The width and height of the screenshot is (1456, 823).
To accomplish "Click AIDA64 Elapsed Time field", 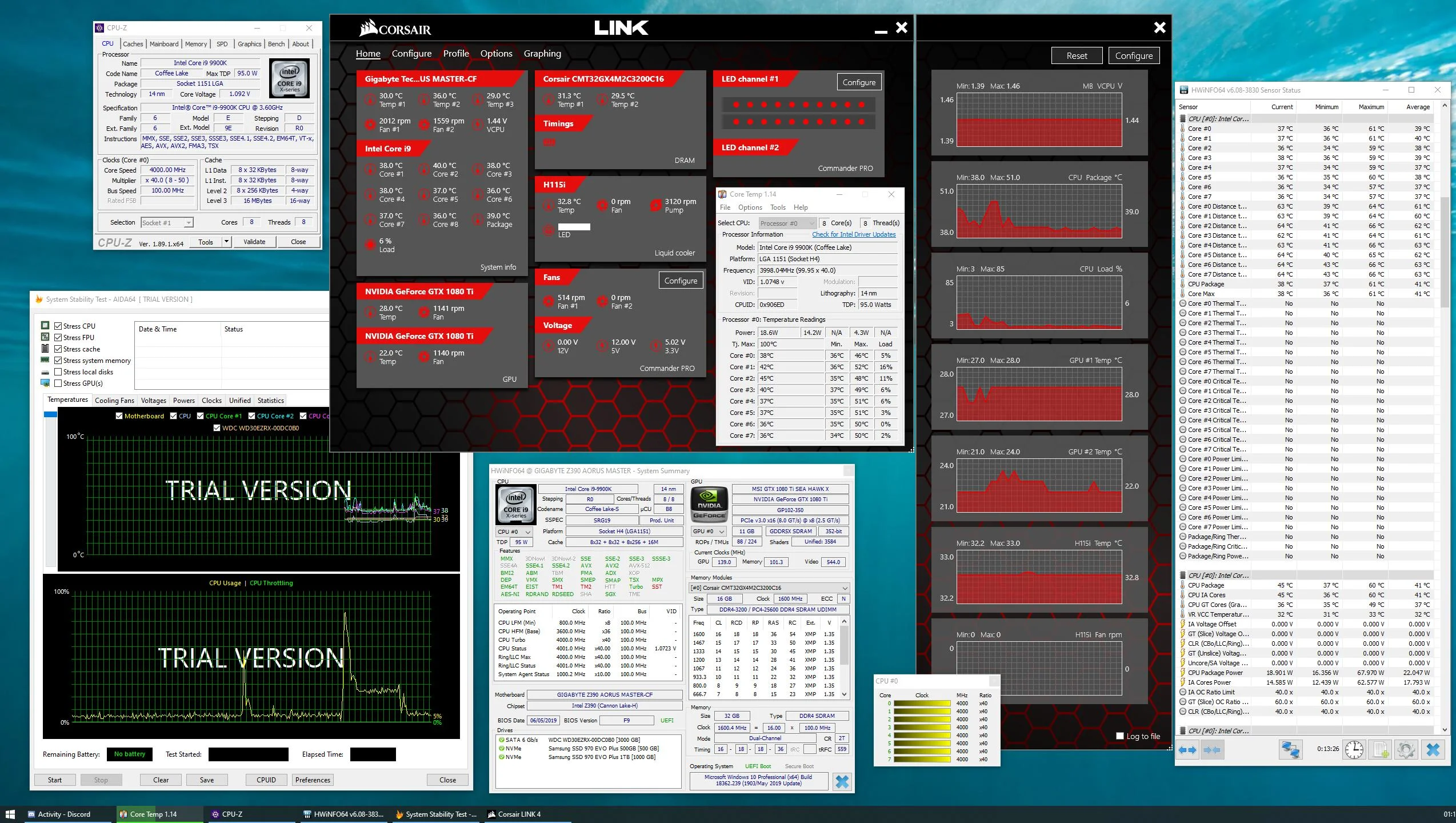I will (x=373, y=754).
